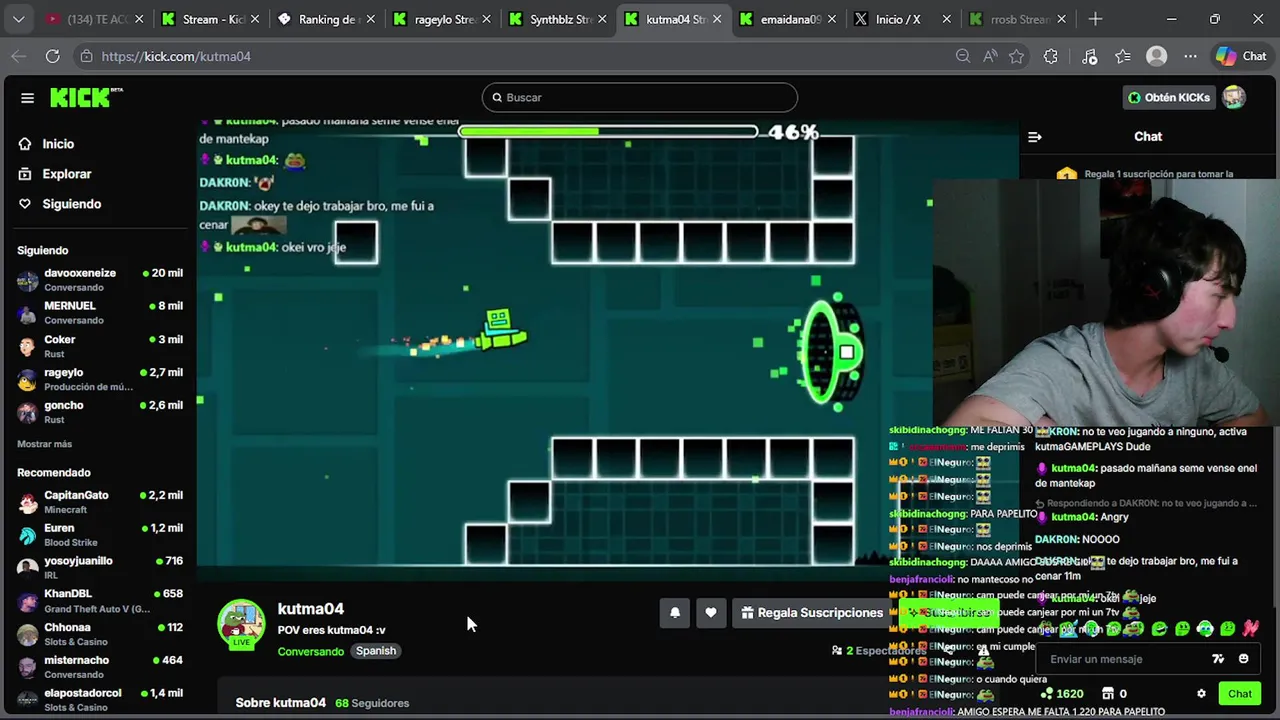Click the browser back button
The width and height of the screenshot is (1280, 720).
coord(18,57)
